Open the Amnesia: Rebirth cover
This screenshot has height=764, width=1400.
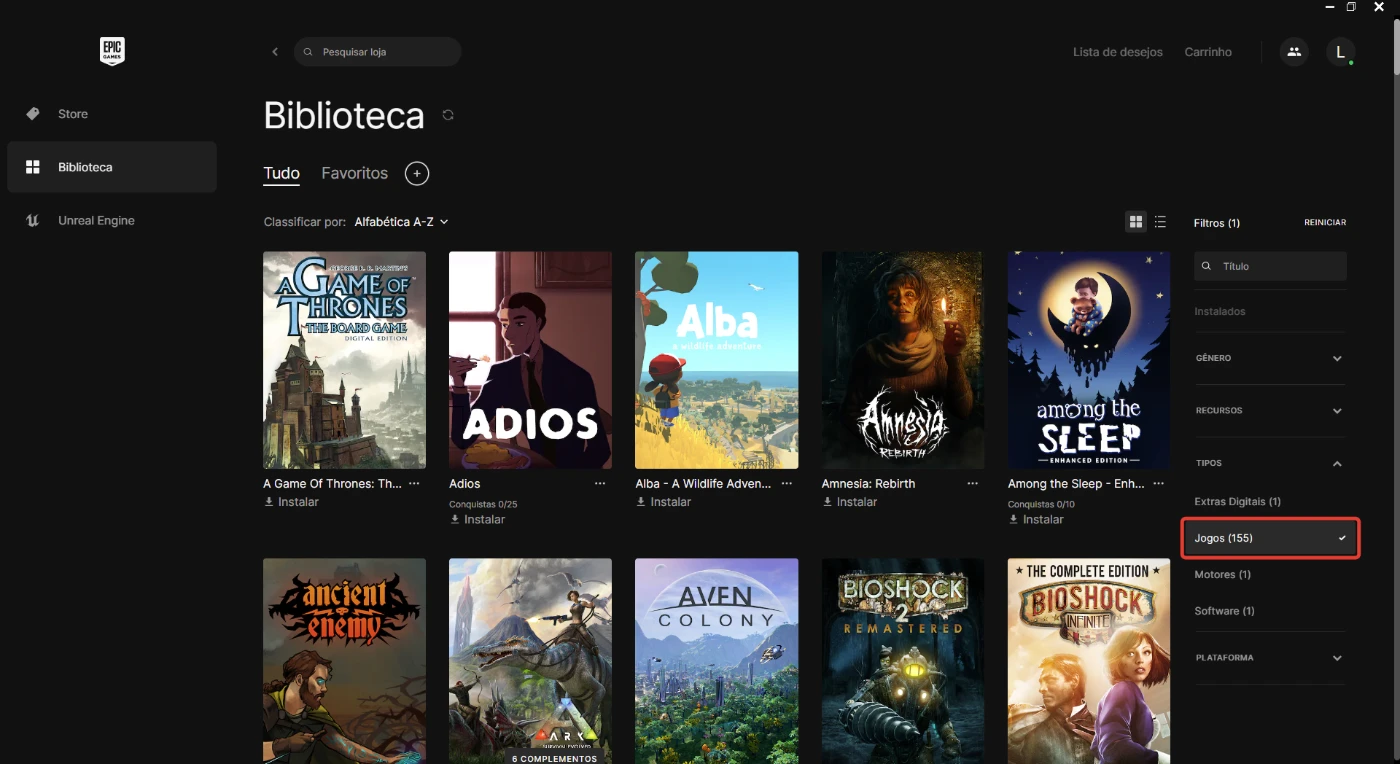(x=903, y=360)
